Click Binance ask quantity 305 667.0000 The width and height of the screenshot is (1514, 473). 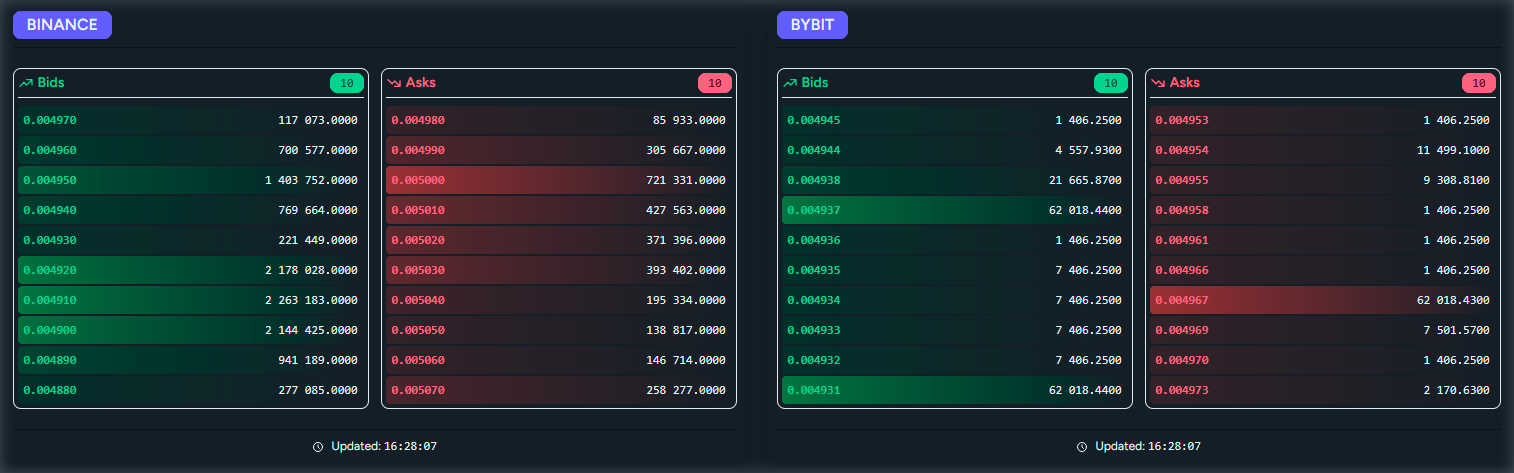[x=686, y=150]
